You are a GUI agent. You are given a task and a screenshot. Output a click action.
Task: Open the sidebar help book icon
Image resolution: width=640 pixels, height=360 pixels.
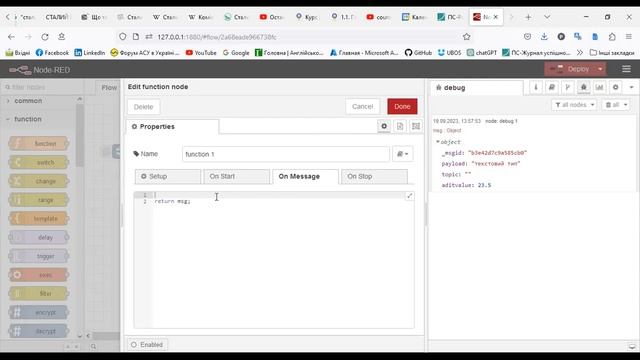[551, 87]
